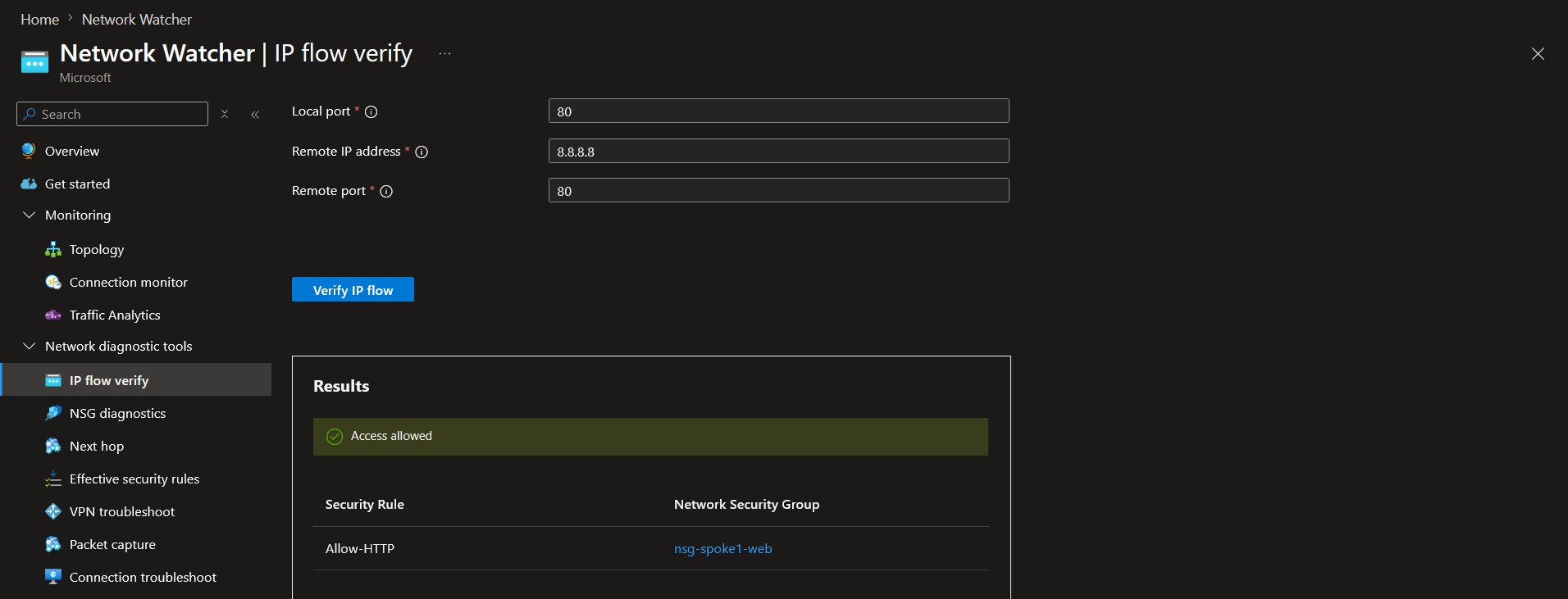
Task: Go to Network Watcher breadcrumb
Action: (136, 19)
